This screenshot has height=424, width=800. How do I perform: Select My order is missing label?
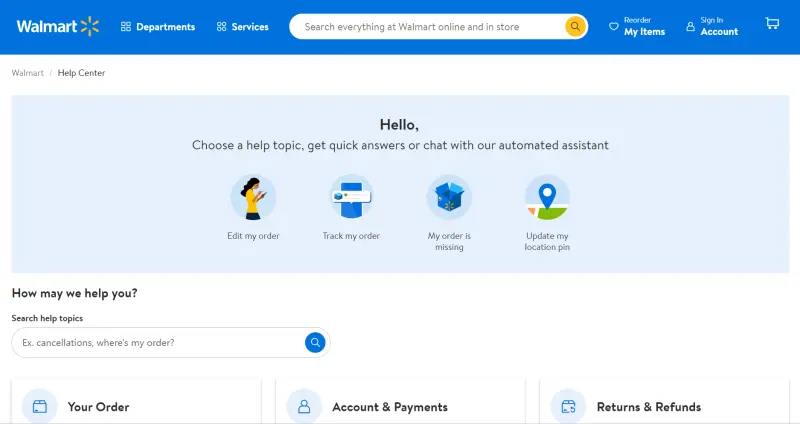pos(449,241)
